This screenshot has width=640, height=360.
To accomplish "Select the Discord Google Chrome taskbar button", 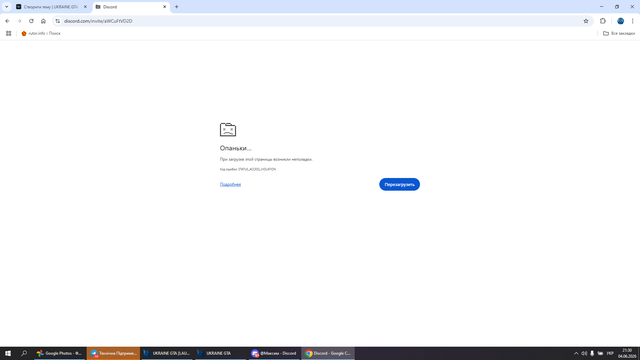I will click(x=328, y=353).
